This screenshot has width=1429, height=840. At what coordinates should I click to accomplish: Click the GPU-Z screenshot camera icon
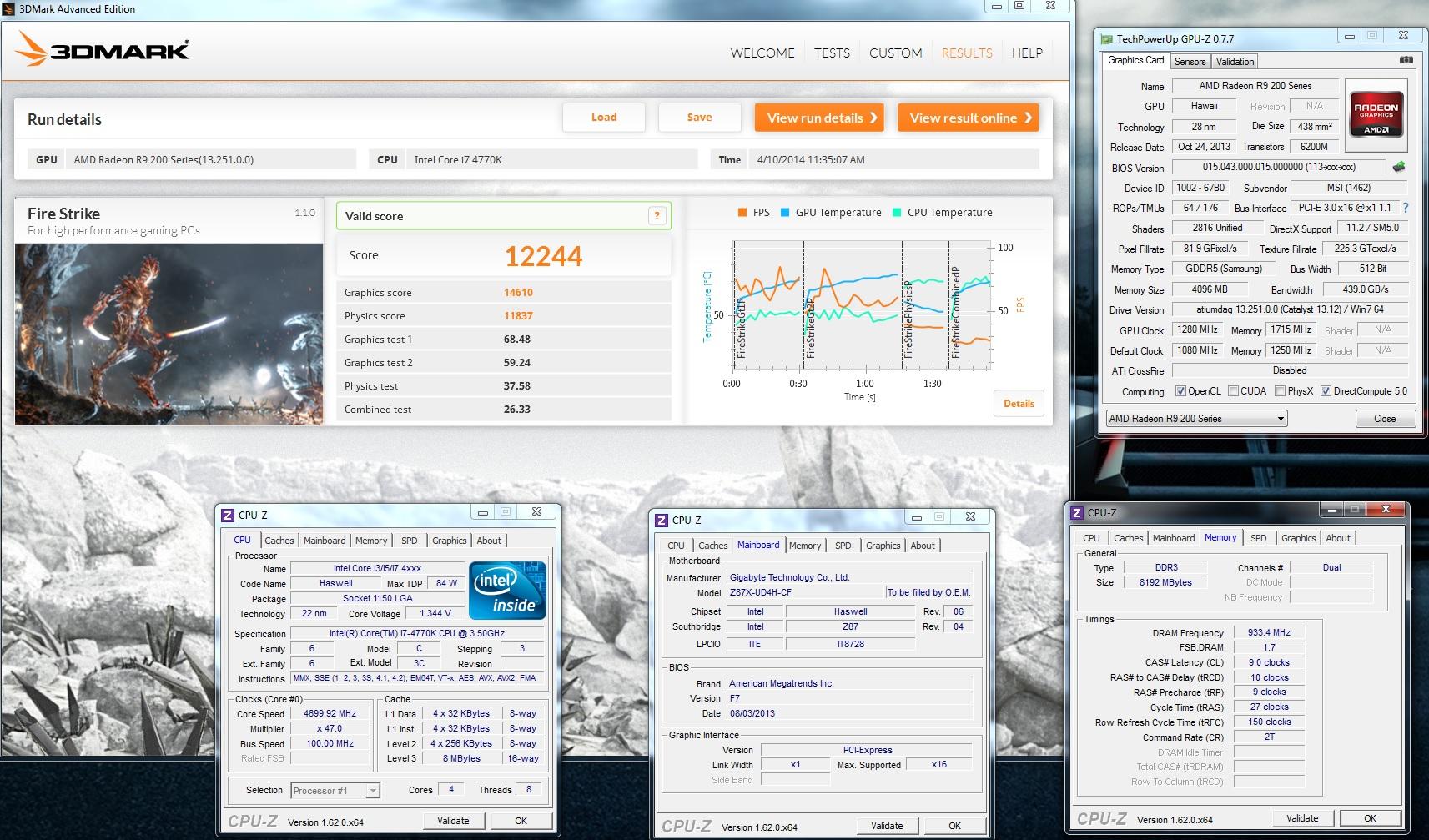(1406, 60)
